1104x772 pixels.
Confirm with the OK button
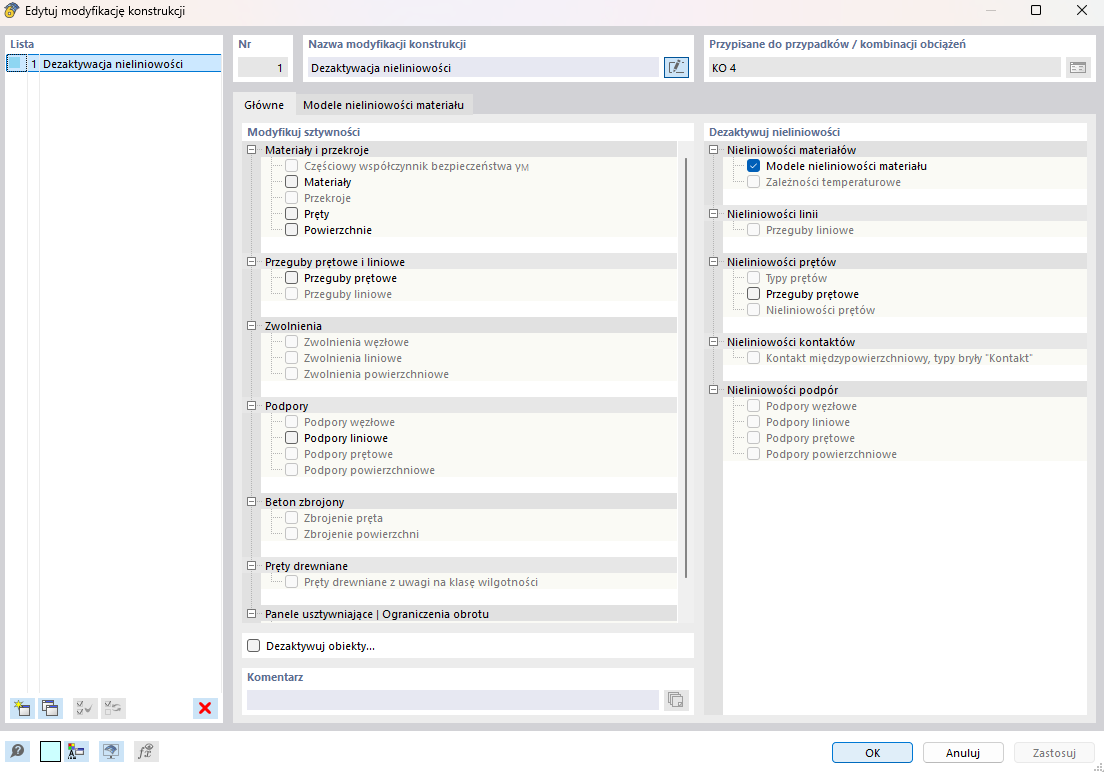point(872,752)
